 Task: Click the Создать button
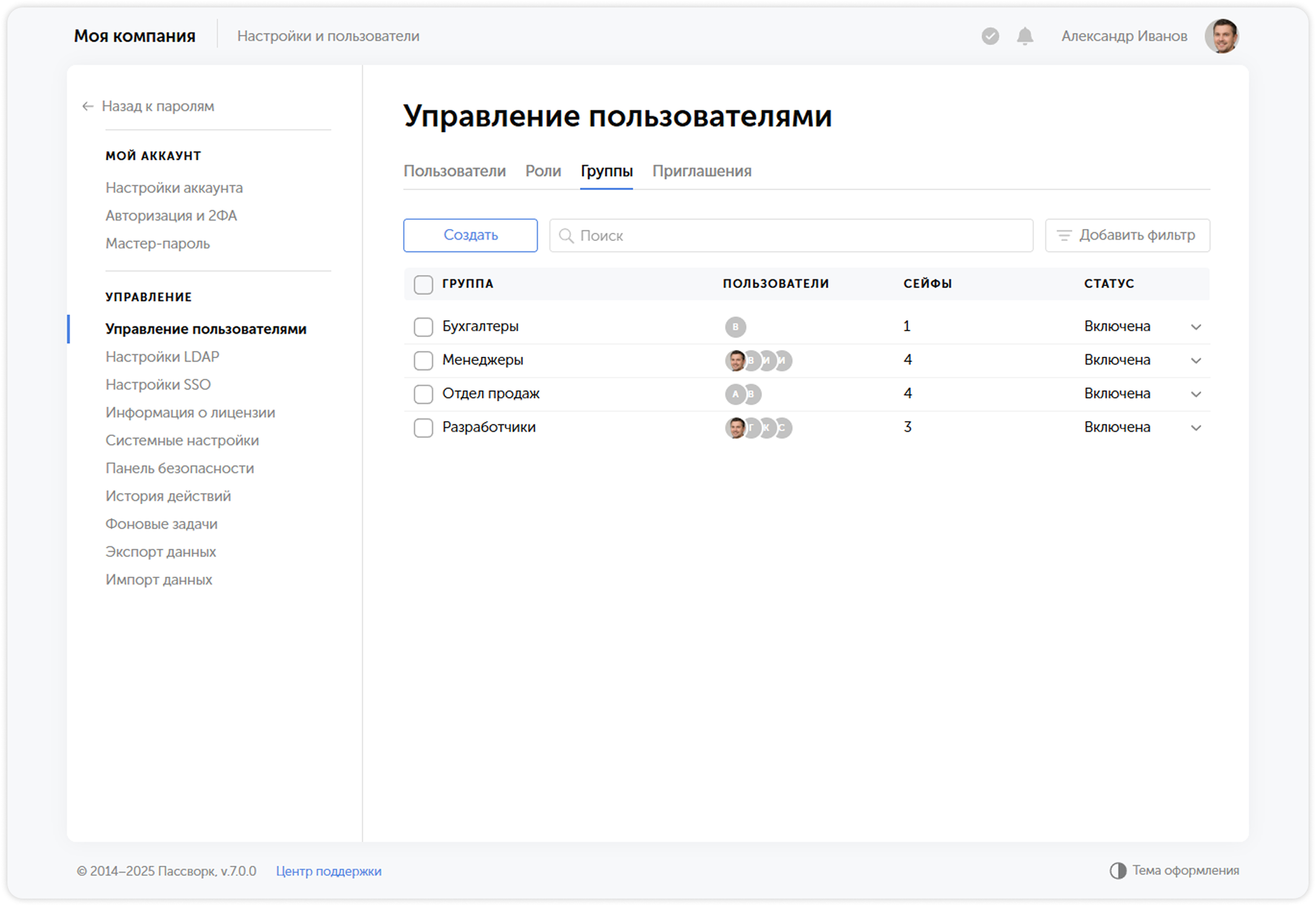(x=470, y=235)
